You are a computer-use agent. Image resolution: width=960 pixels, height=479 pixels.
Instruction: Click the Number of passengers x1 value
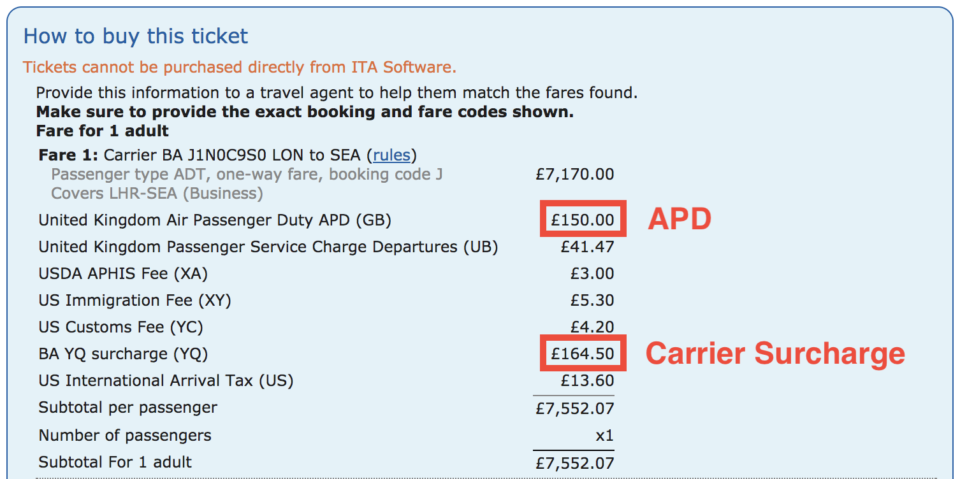(605, 436)
